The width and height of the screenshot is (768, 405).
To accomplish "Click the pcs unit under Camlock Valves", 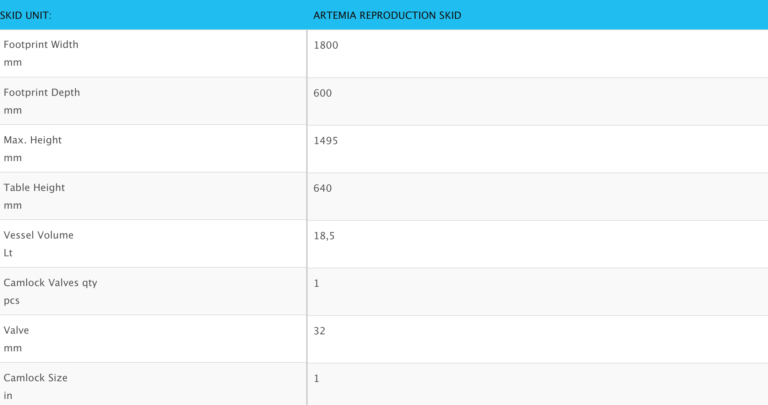I will 12,300.
